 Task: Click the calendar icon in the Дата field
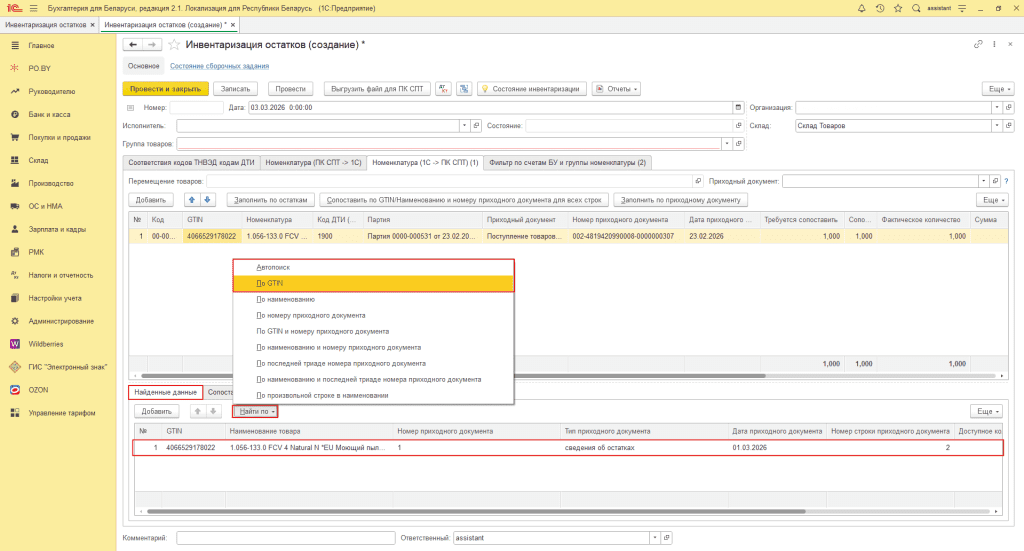(739, 107)
